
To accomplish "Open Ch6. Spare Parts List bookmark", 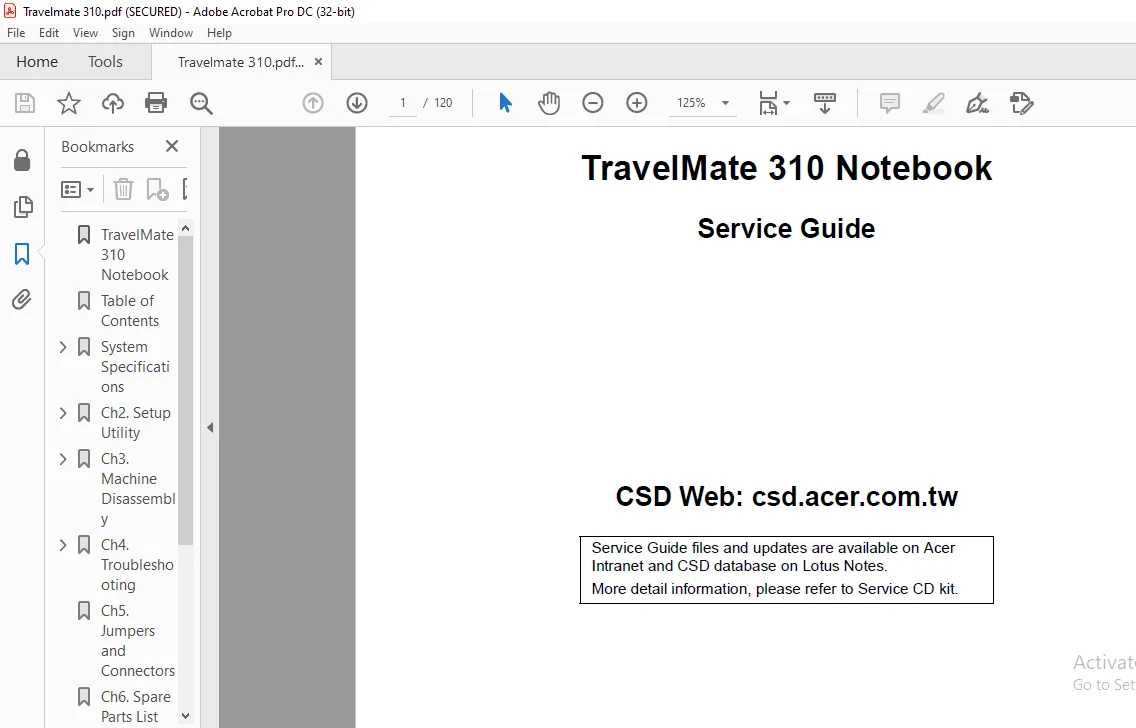I will 136,707.
